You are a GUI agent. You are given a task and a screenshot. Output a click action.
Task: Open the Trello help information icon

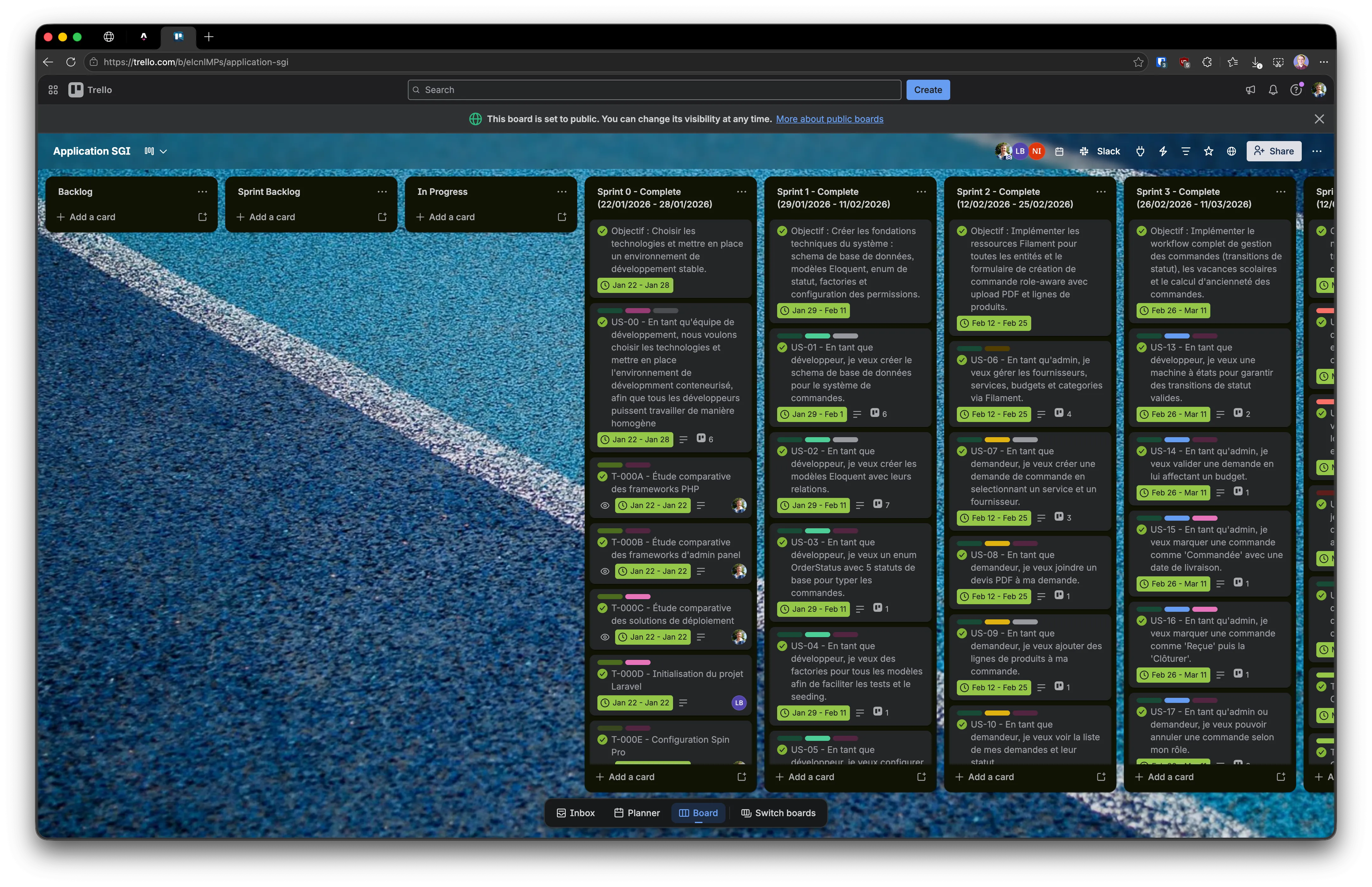pos(1296,90)
